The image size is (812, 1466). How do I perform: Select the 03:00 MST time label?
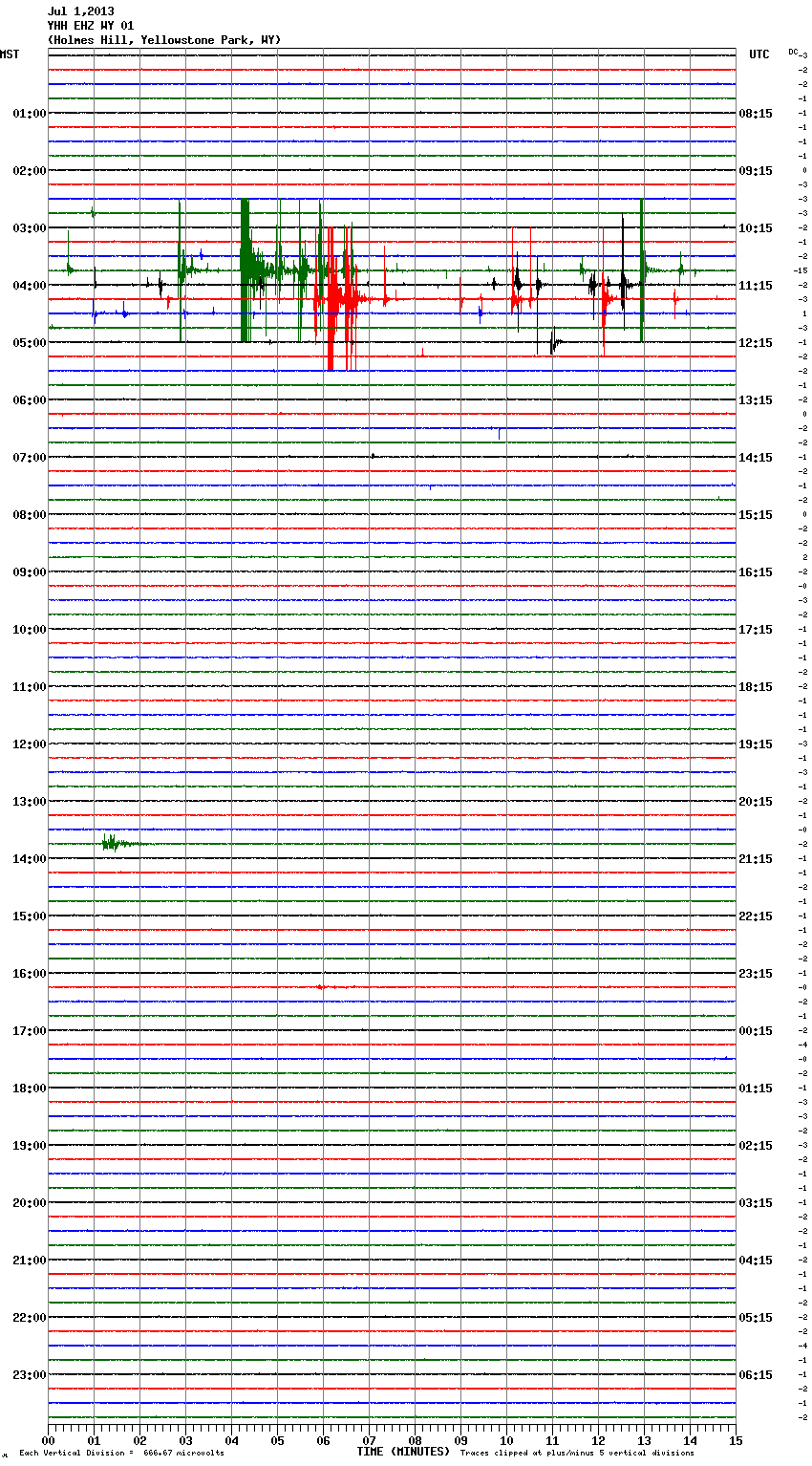(x=30, y=228)
